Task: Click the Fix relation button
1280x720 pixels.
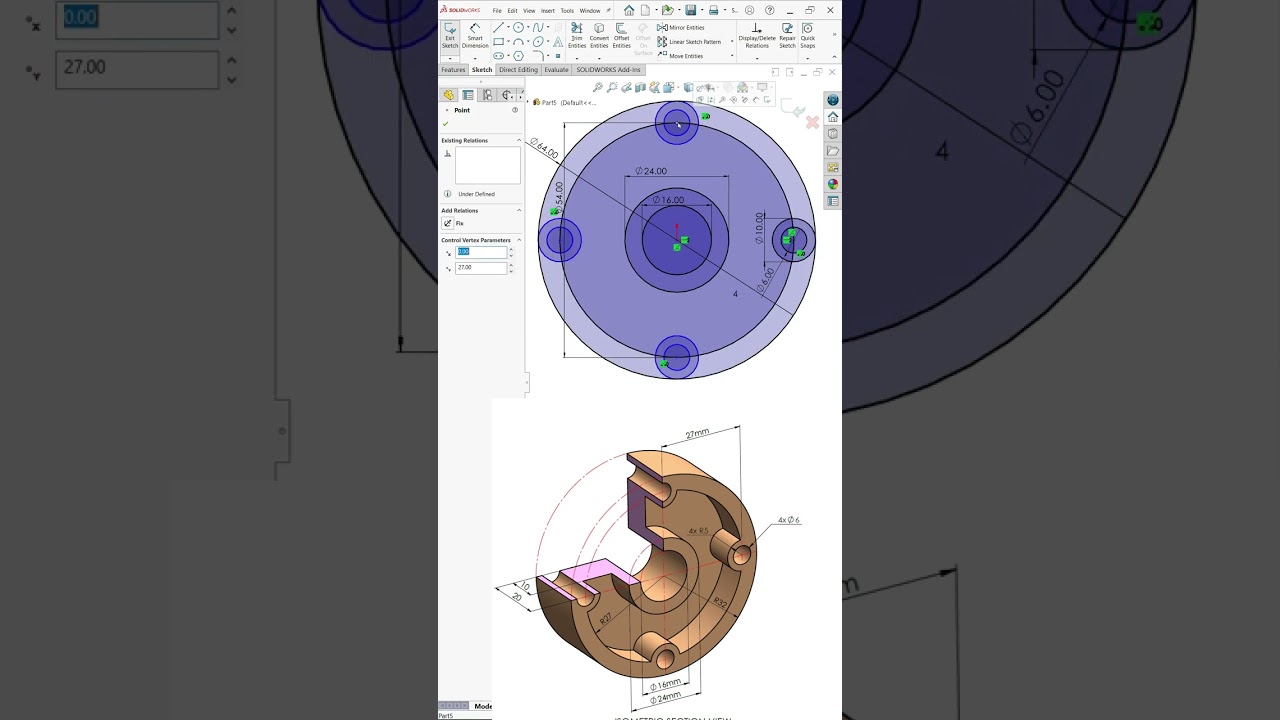Action: coord(447,223)
